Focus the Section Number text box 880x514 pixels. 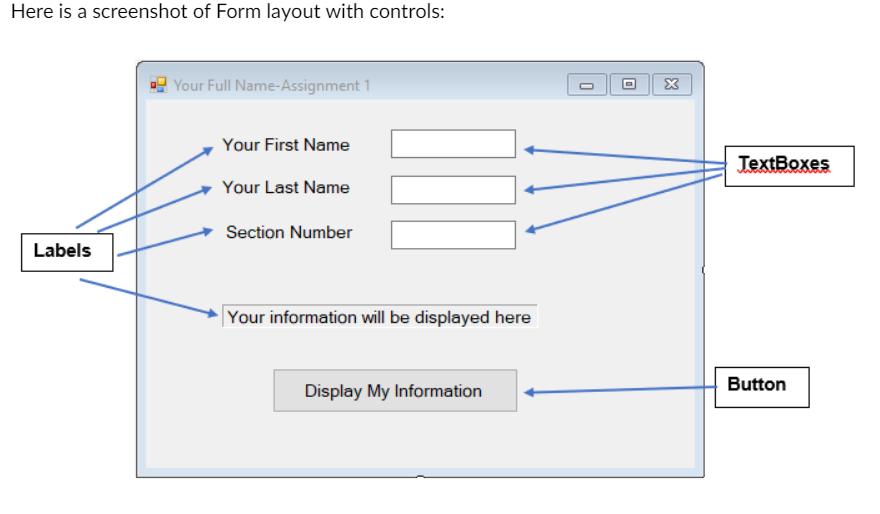[453, 235]
